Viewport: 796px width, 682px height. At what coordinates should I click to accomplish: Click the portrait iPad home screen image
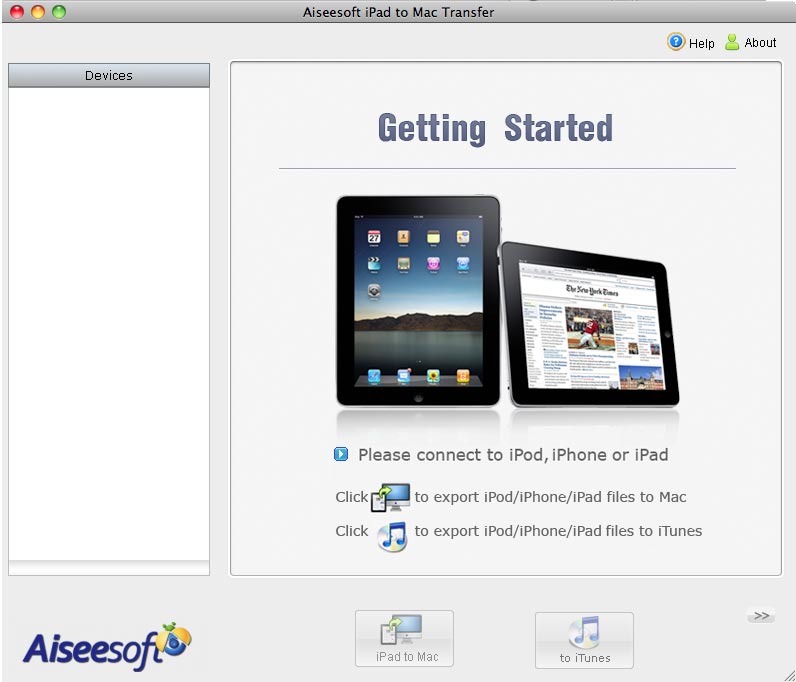click(x=418, y=299)
